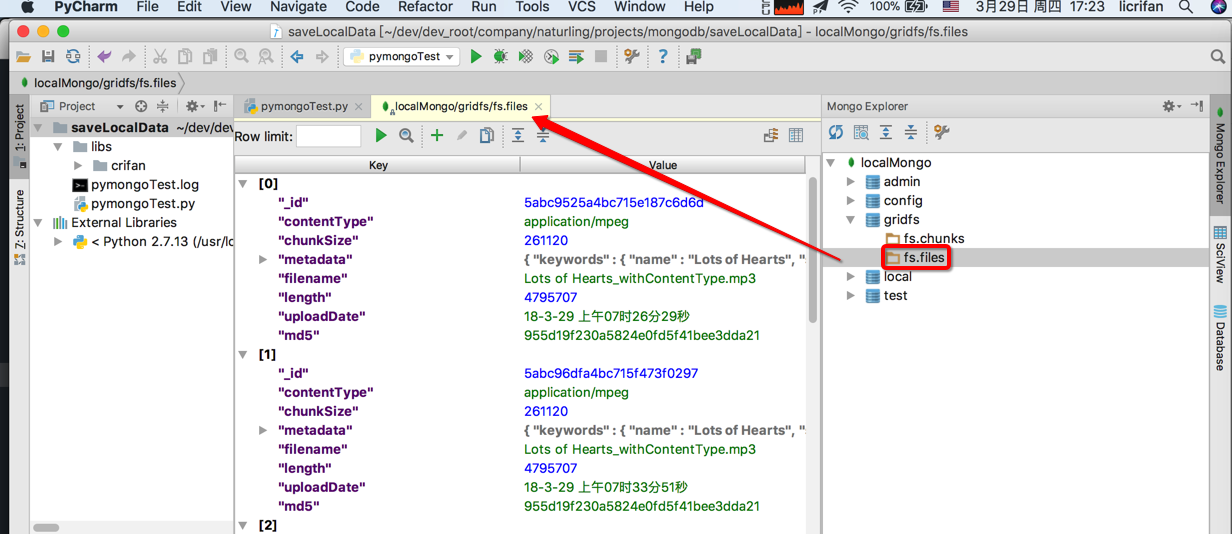Add a new document with the plus icon
This screenshot has height=534, width=1232.
point(437,135)
